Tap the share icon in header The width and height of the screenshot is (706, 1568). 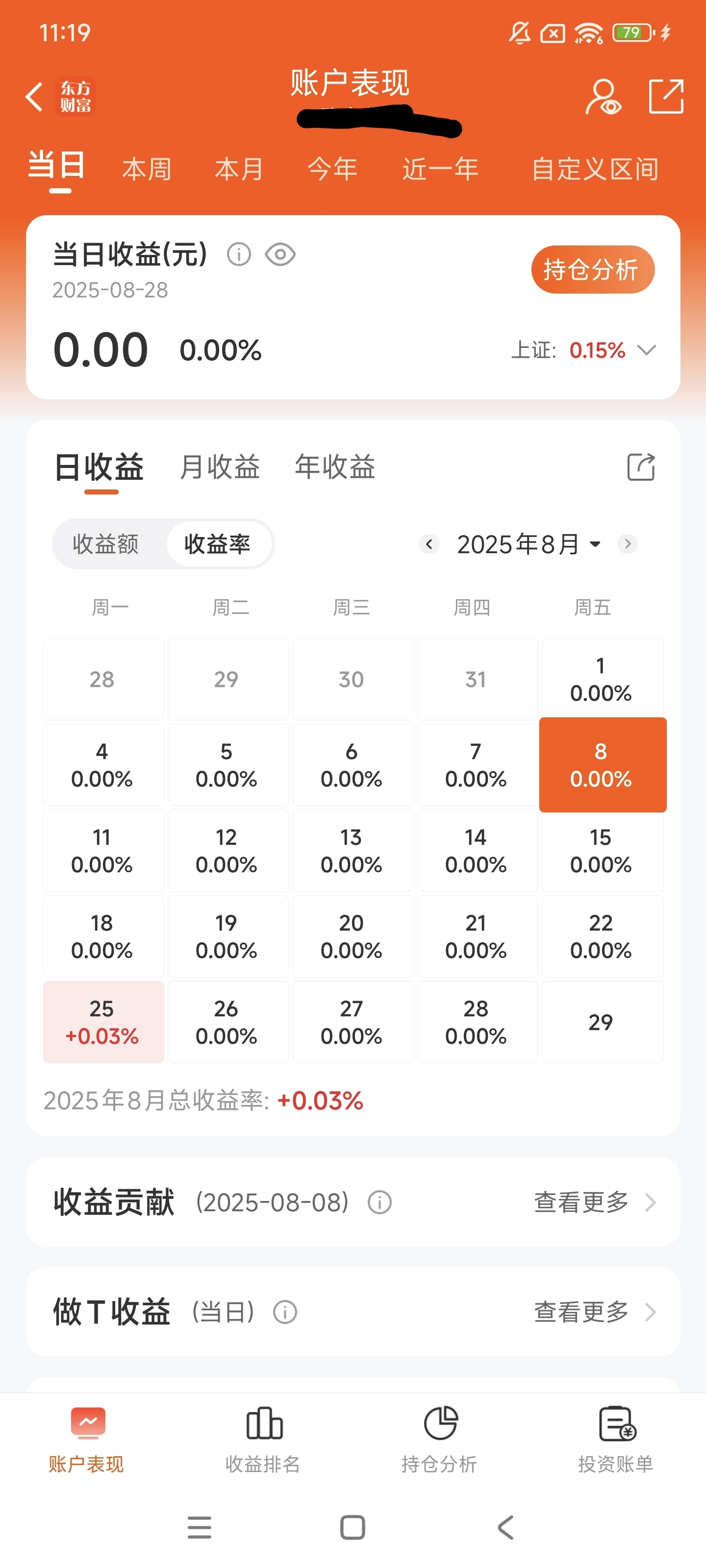click(x=666, y=96)
